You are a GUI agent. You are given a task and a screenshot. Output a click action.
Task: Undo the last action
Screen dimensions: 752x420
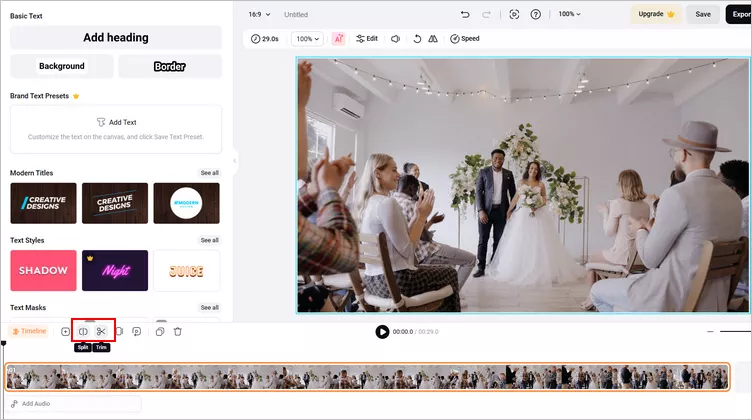point(465,14)
